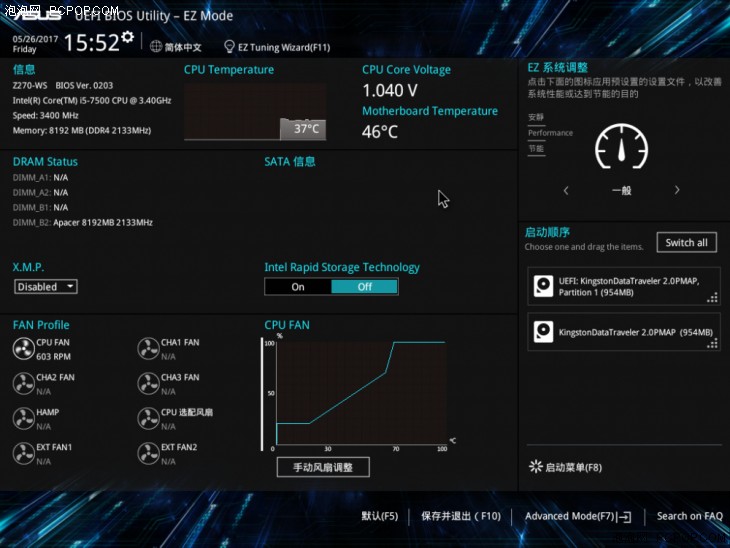The height and width of the screenshot is (548, 730).
Task: Select KingstonDataTraveler 2.0PMAP (954MB) boot entry
Action: 624,332
